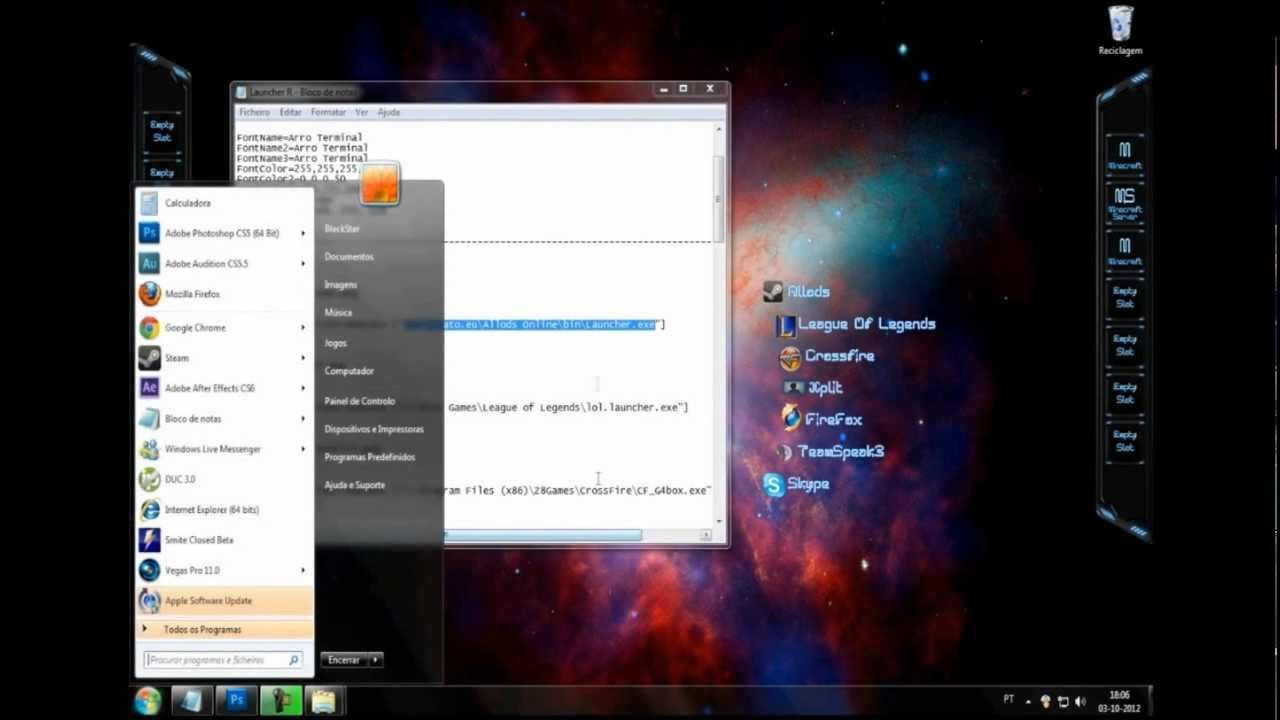This screenshot has width=1280, height=720.
Task: Launch Internet Explorer (64 bits)
Action: coord(224,509)
